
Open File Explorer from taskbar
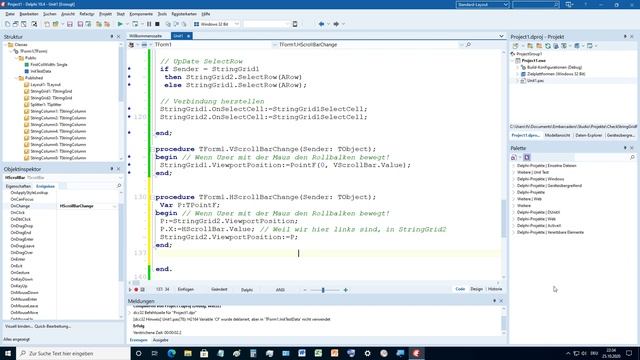point(188,353)
